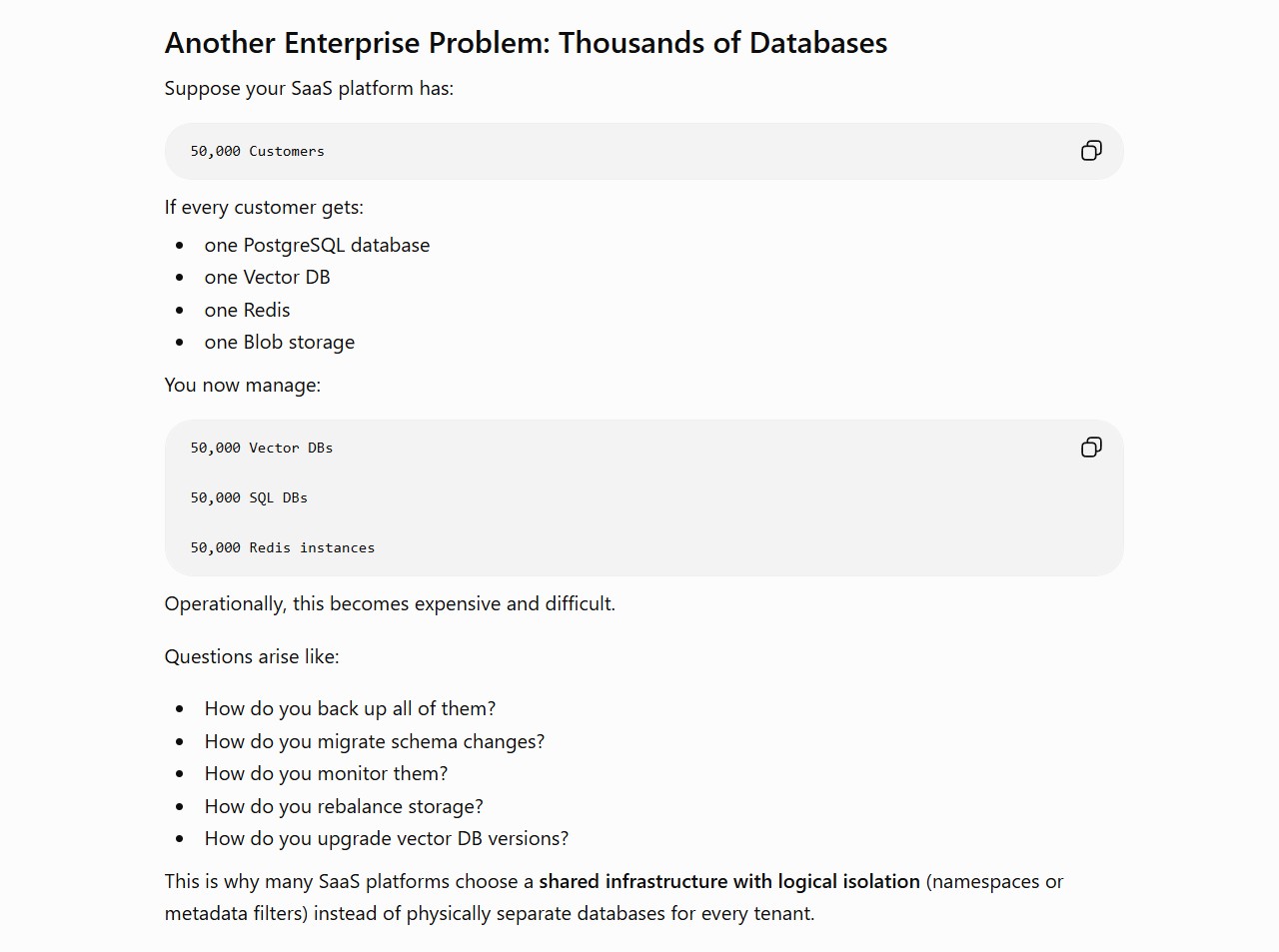Click the "one PostgreSQL database" bullet

click(317, 246)
